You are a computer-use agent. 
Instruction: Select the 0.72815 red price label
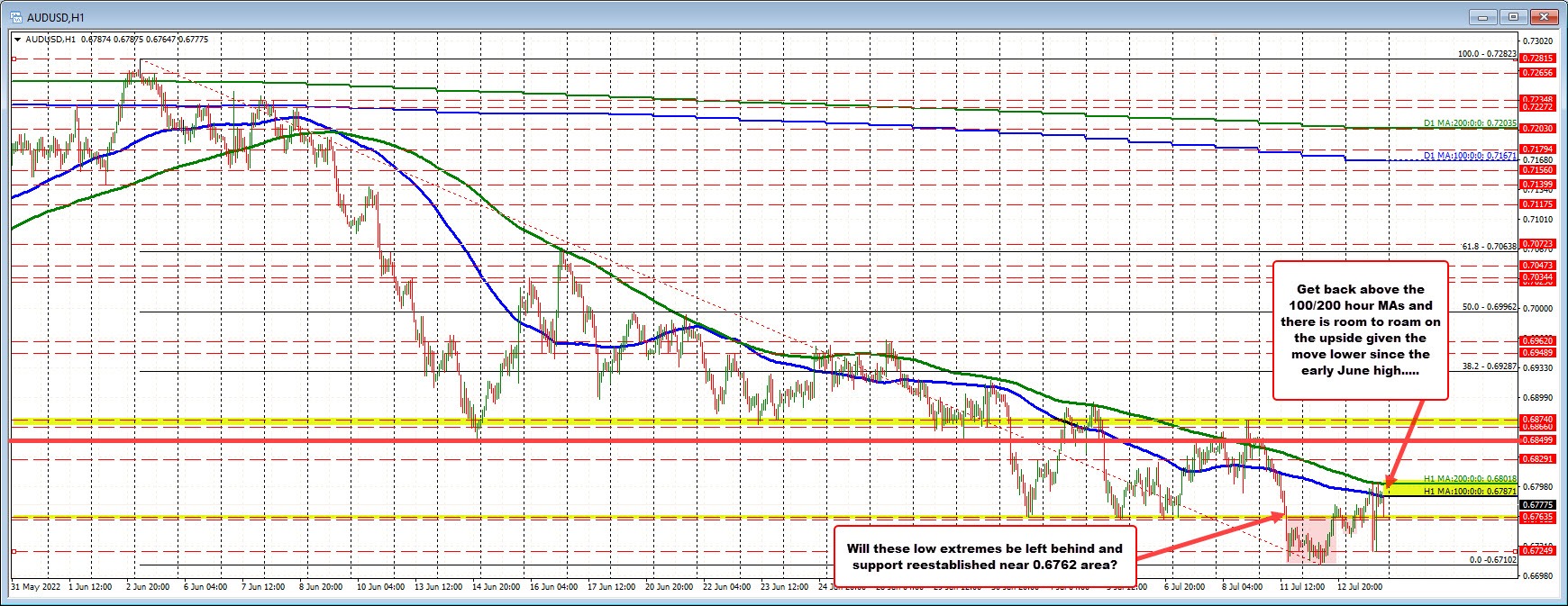coord(1537,59)
